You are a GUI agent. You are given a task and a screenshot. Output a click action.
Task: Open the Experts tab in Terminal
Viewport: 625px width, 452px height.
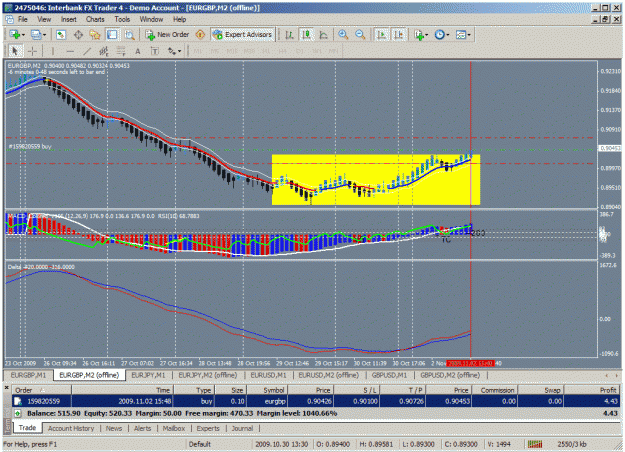coord(208,428)
